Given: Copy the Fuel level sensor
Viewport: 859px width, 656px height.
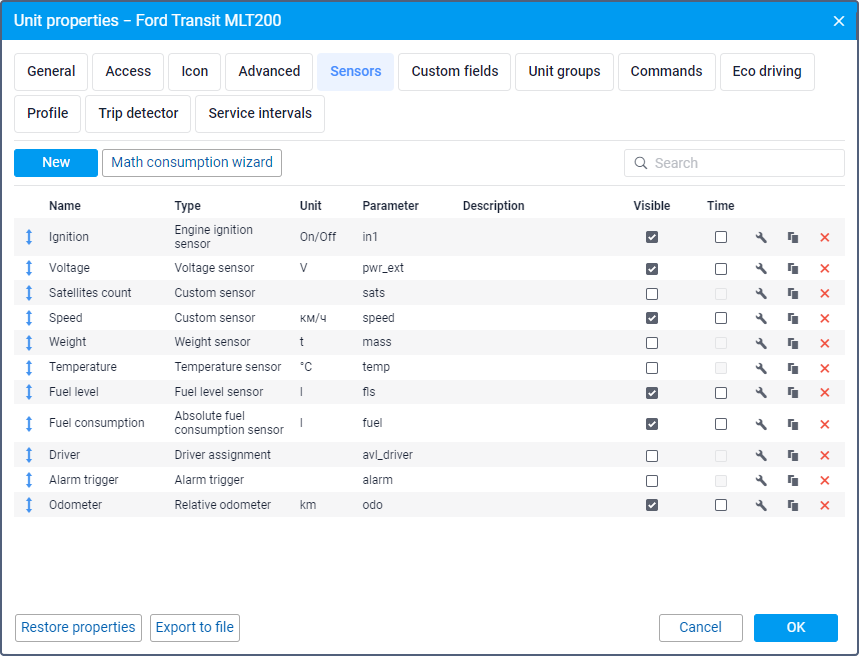Looking at the screenshot, I should 793,392.
